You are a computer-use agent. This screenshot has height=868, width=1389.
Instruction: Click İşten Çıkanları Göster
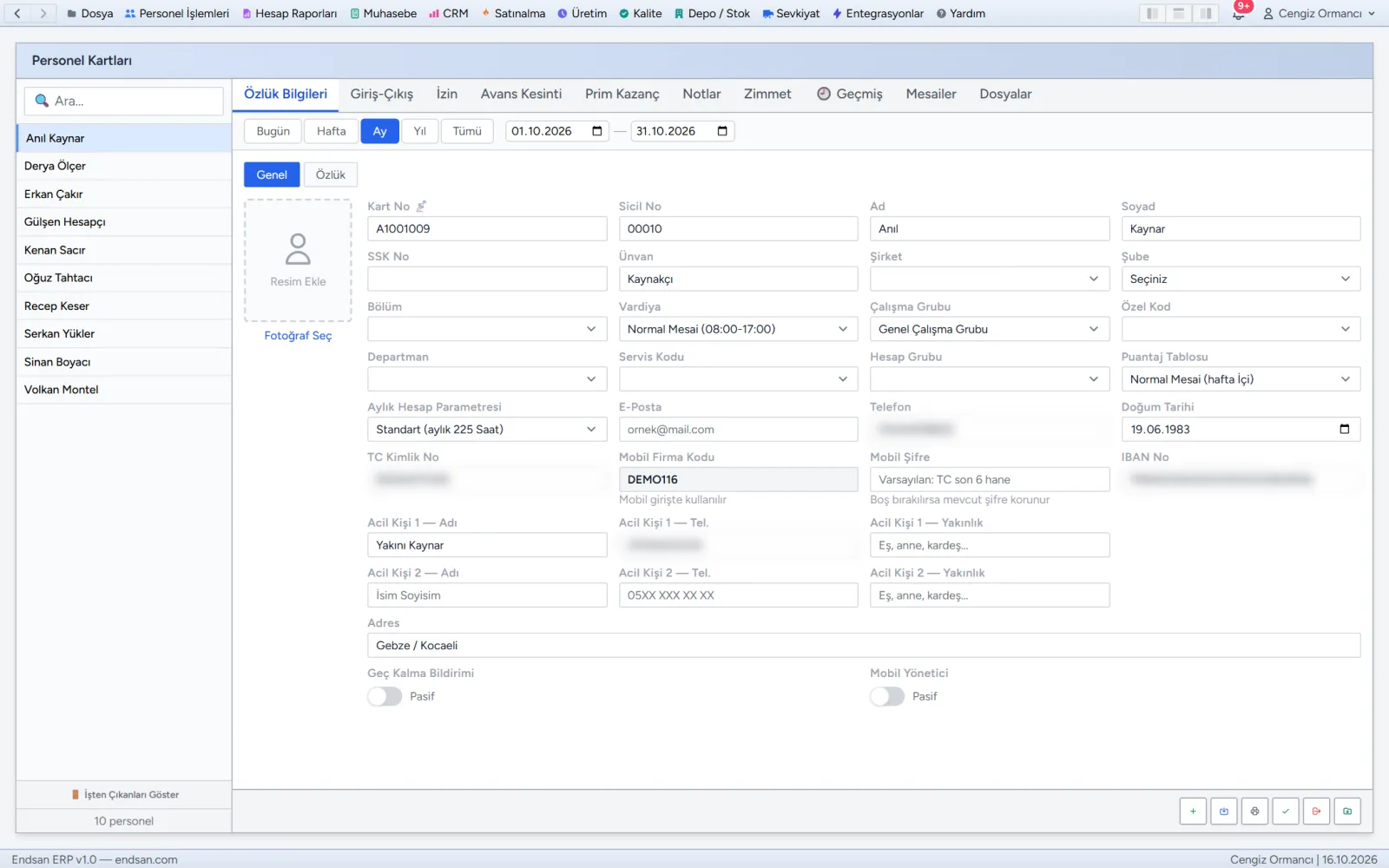[125, 794]
